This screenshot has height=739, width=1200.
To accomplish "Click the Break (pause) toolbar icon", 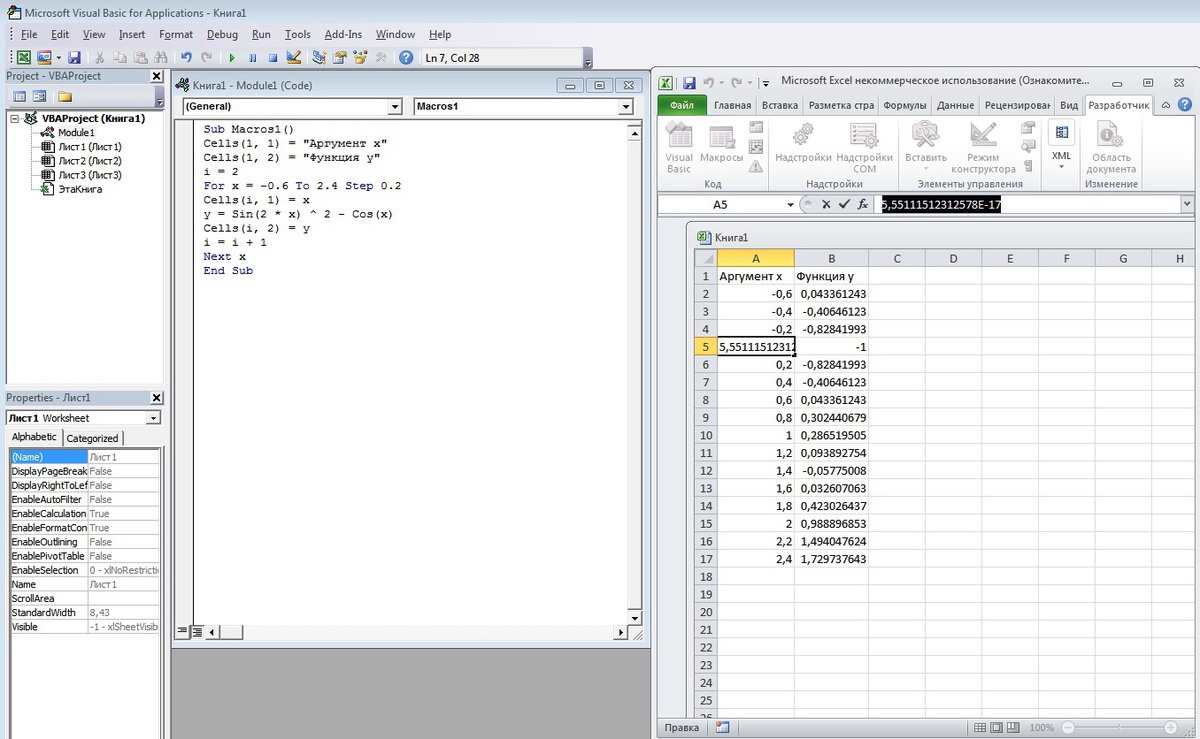I will [252, 58].
